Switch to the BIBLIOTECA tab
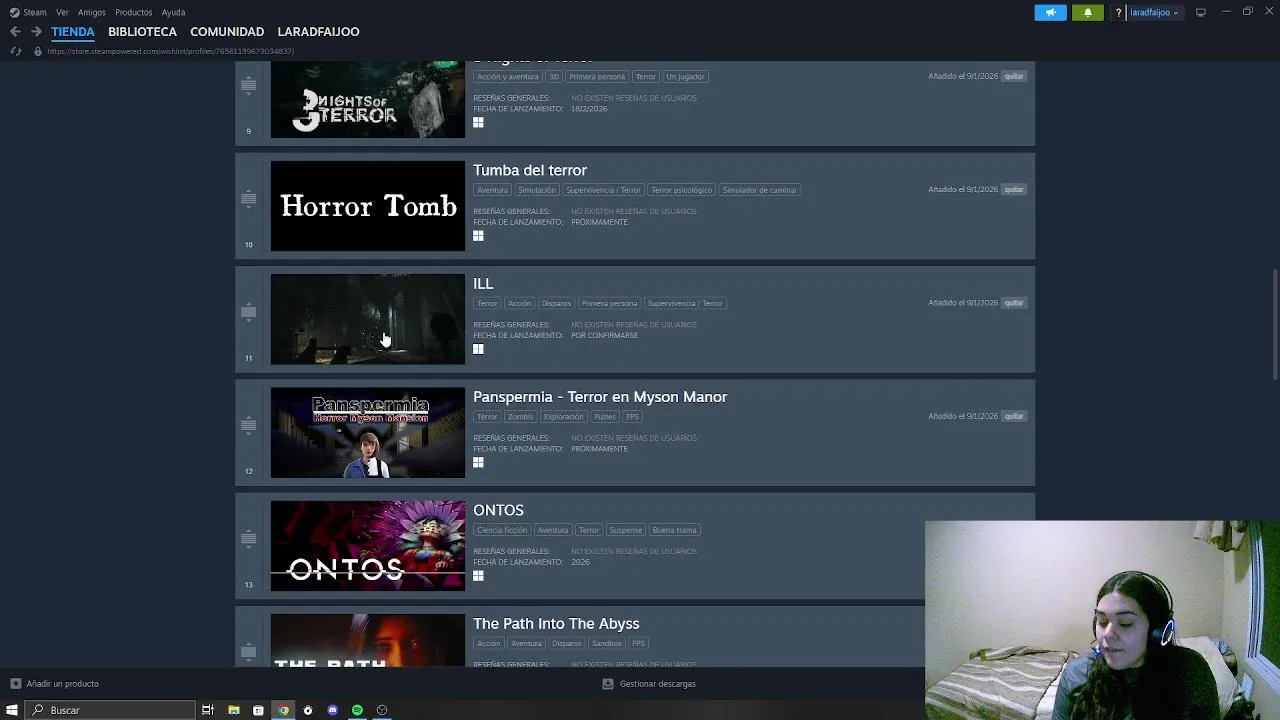Image resolution: width=1280 pixels, height=720 pixels. pyautogui.click(x=142, y=32)
